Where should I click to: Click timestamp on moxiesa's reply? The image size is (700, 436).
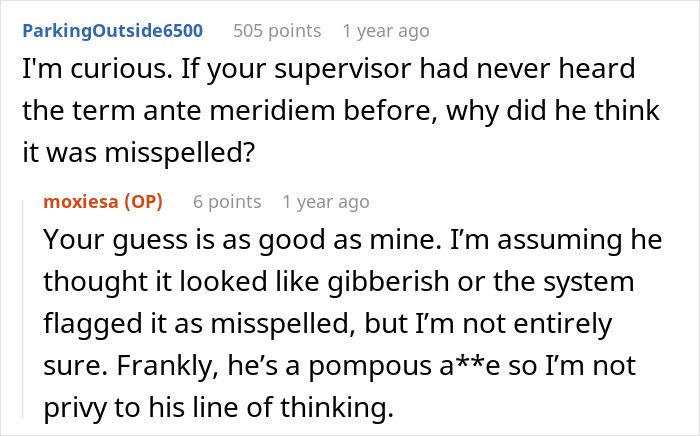(x=325, y=202)
